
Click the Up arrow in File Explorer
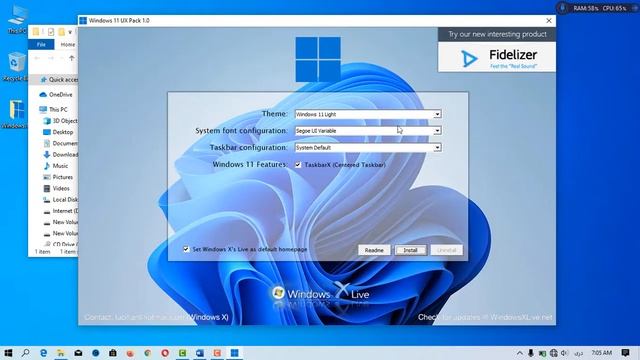coord(72,58)
